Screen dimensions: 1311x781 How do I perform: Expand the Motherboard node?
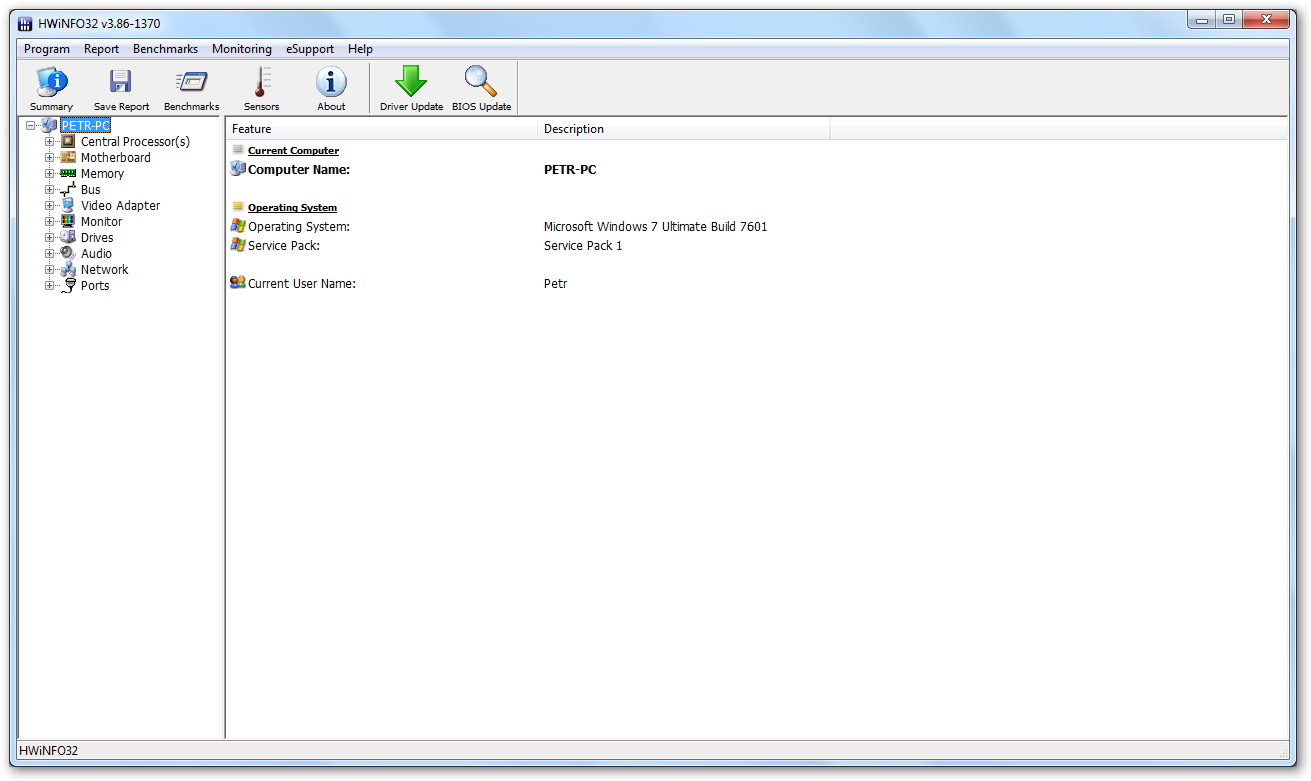pos(49,158)
